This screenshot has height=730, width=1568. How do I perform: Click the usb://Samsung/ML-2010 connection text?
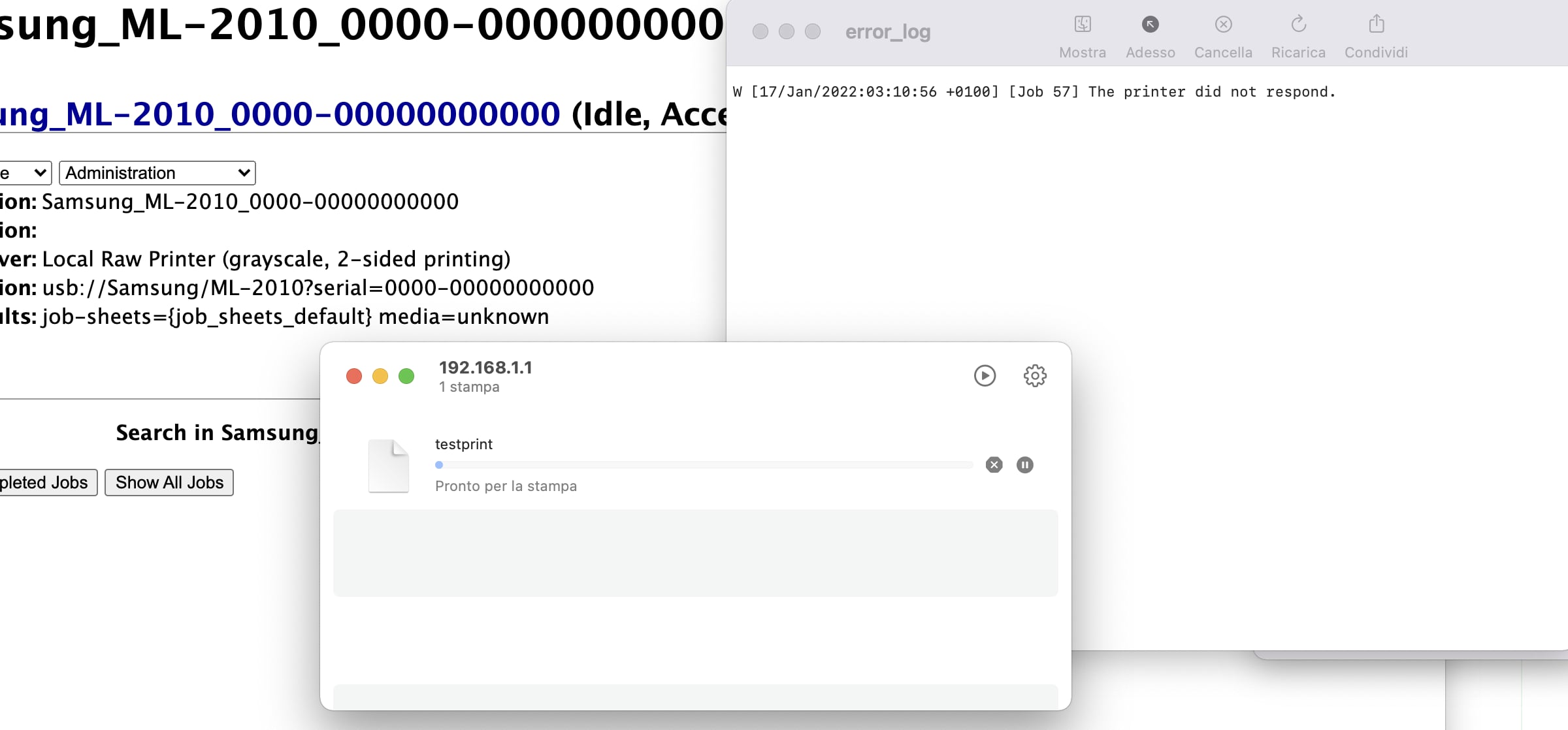318,288
